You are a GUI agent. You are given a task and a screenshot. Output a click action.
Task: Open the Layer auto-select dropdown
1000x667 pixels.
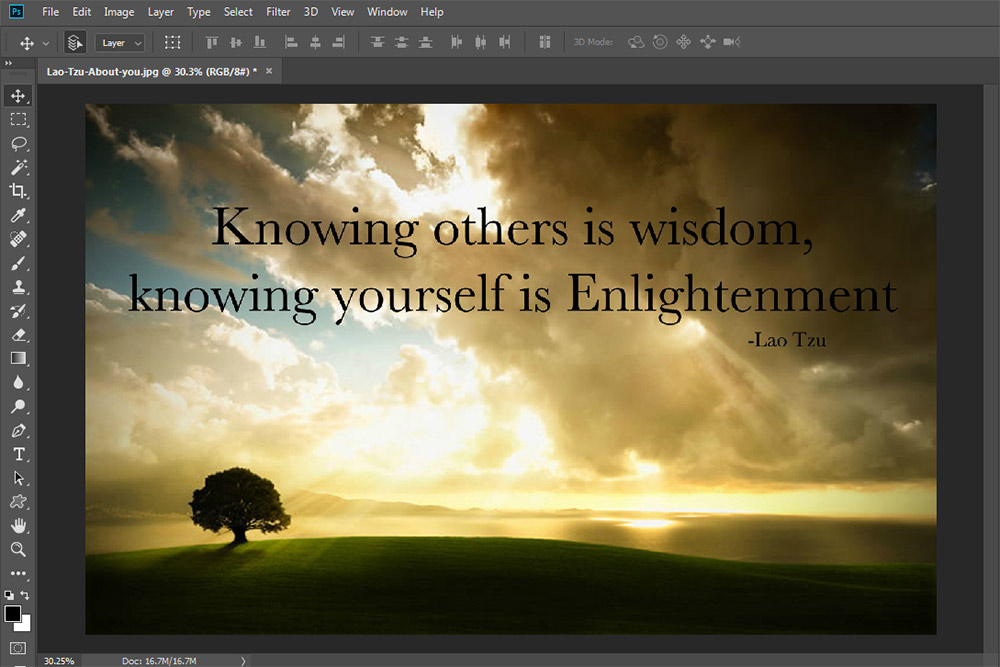click(120, 43)
